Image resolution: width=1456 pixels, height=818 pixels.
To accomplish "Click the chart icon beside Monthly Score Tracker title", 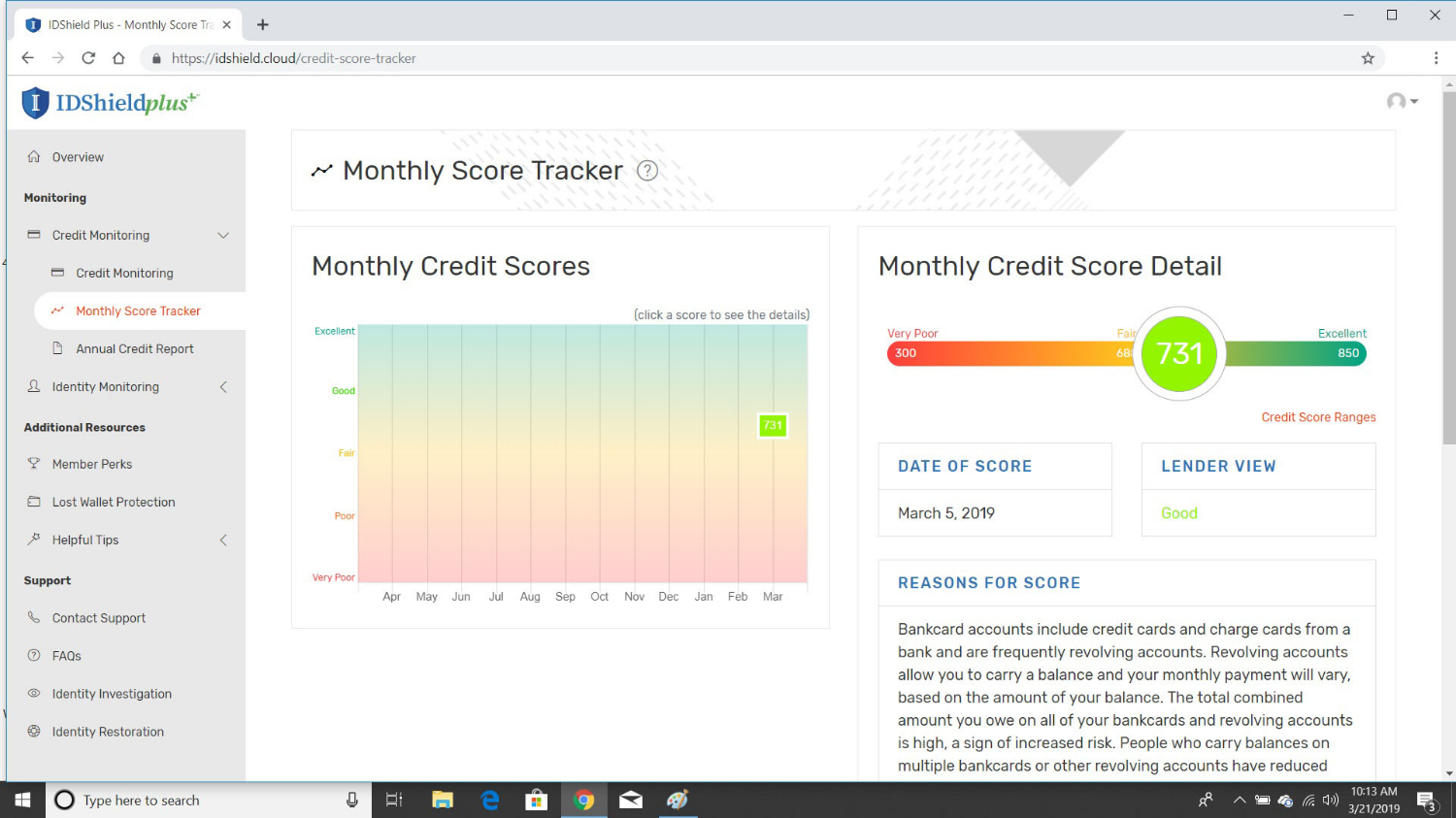I will click(x=321, y=172).
